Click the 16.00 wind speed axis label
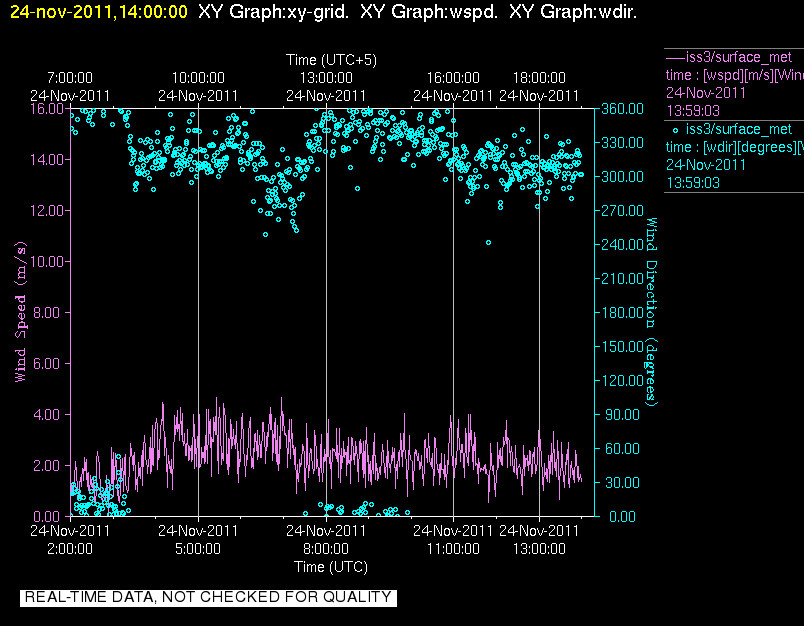The height and width of the screenshot is (626, 804). point(47,109)
